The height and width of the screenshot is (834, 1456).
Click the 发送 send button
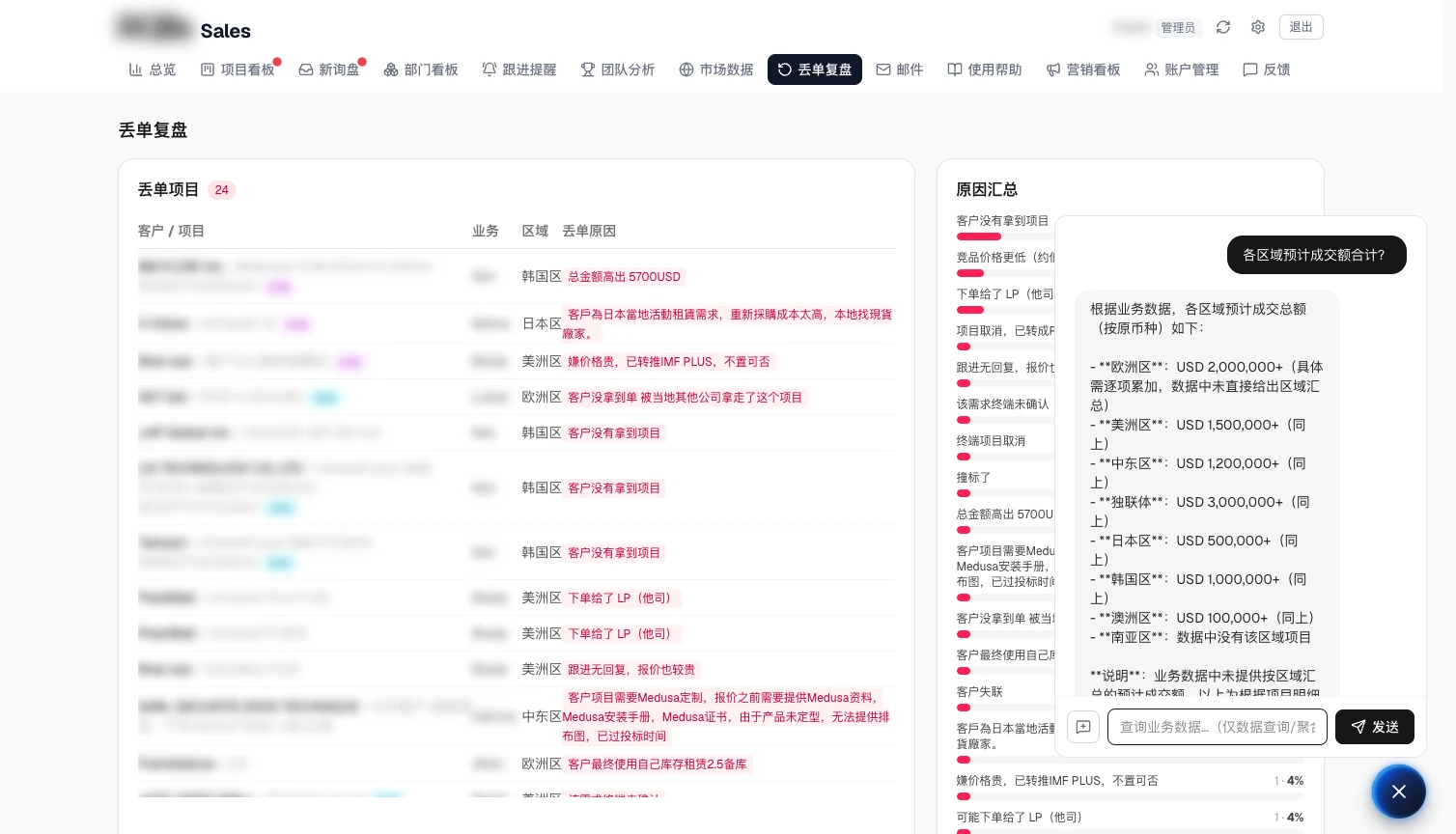tap(1375, 727)
